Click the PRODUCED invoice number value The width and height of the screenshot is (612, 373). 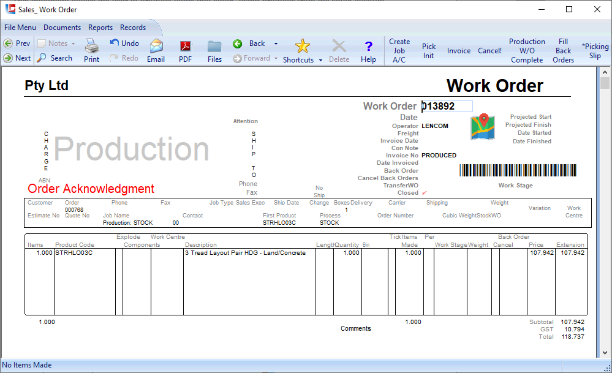[x=439, y=155]
